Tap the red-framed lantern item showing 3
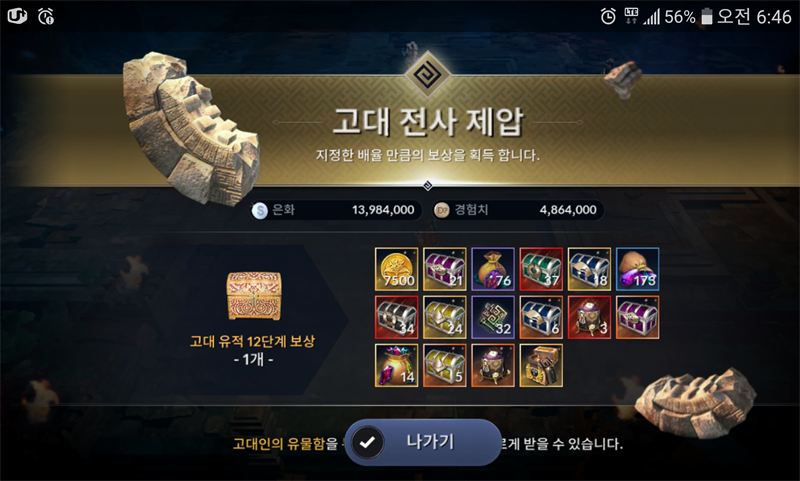The height and width of the screenshot is (481, 800). tap(589, 317)
